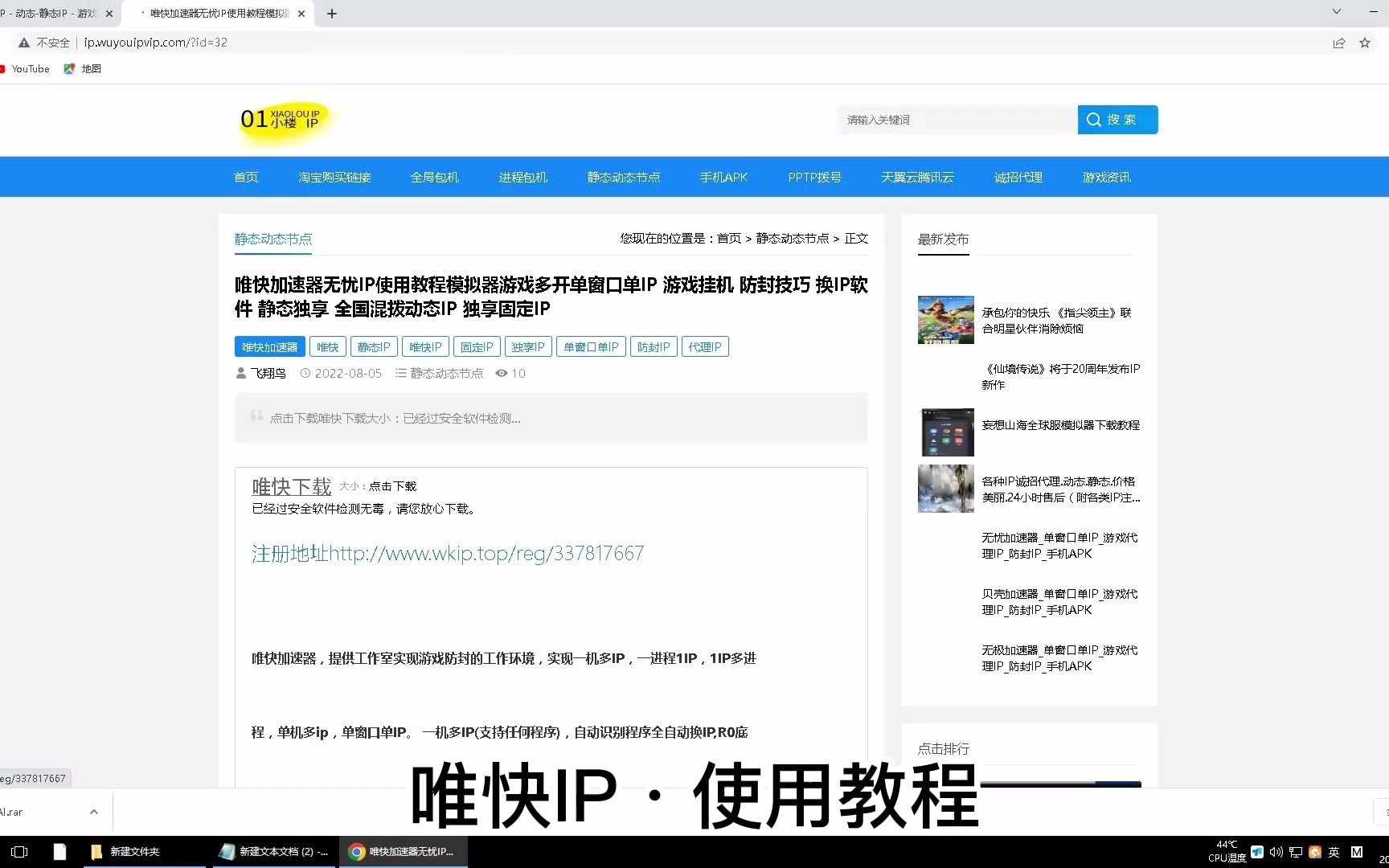The width and height of the screenshot is (1389, 868).
Task: Open the 地图 maps bookmark
Action: [x=83, y=69]
